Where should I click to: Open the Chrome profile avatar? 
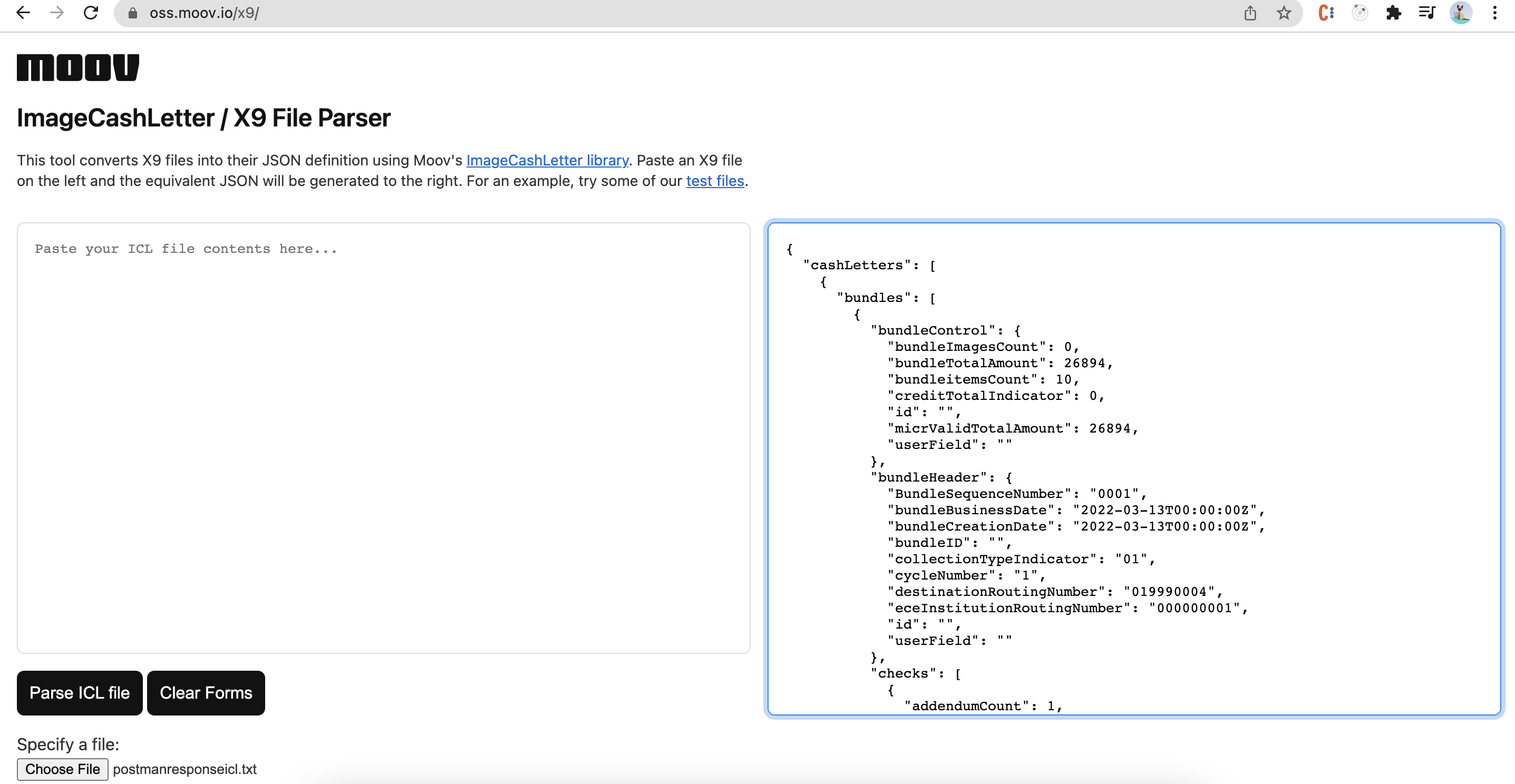(x=1461, y=12)
